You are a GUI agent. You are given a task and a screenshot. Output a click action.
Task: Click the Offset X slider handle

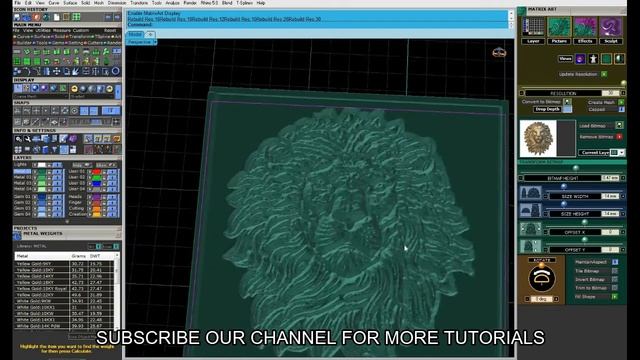point(584,222)
